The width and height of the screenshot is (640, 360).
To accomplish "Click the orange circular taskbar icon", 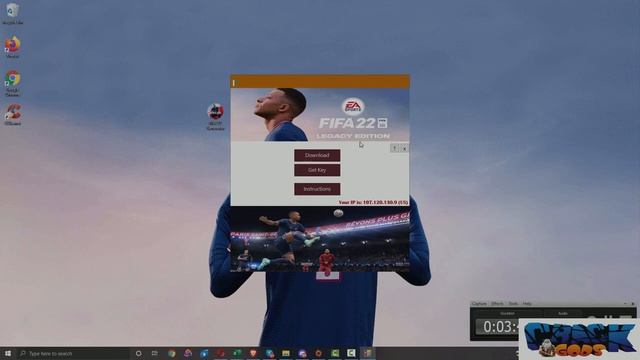I will point(318,353).
